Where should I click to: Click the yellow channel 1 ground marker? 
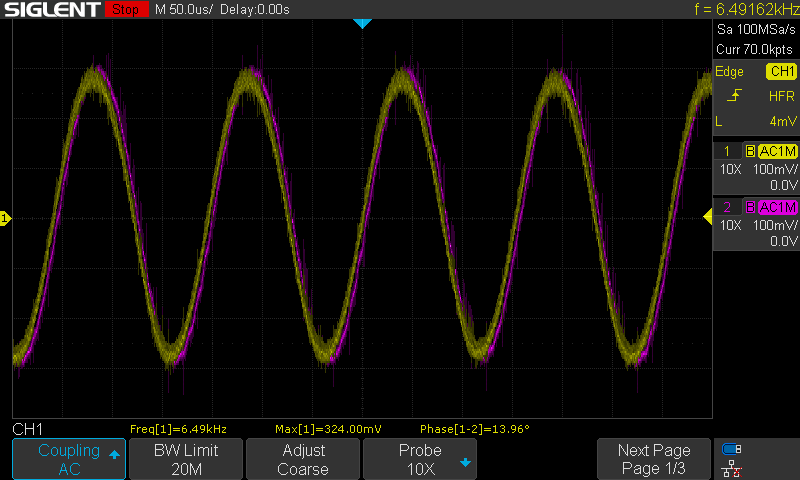tap(5, 218)
